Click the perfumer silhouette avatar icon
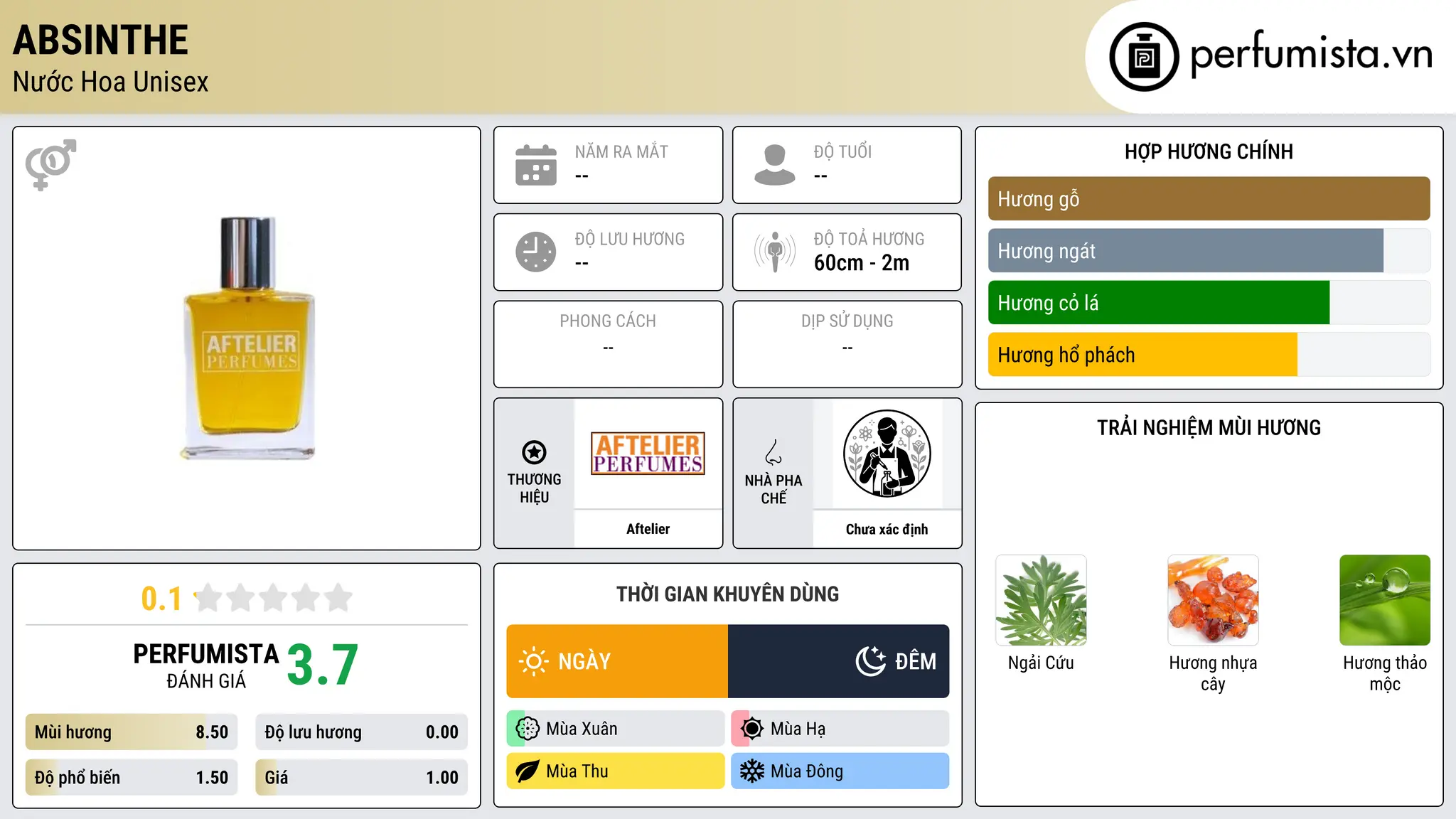 (887, 454)
